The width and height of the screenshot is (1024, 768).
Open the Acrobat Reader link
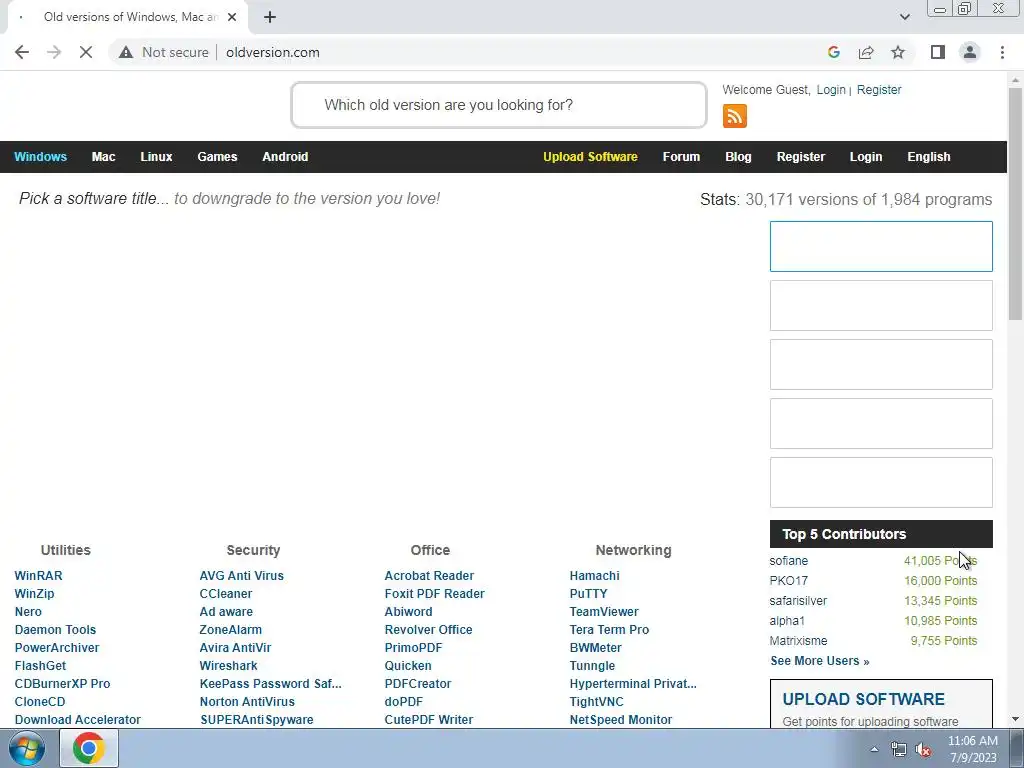[x=429, y=575]
